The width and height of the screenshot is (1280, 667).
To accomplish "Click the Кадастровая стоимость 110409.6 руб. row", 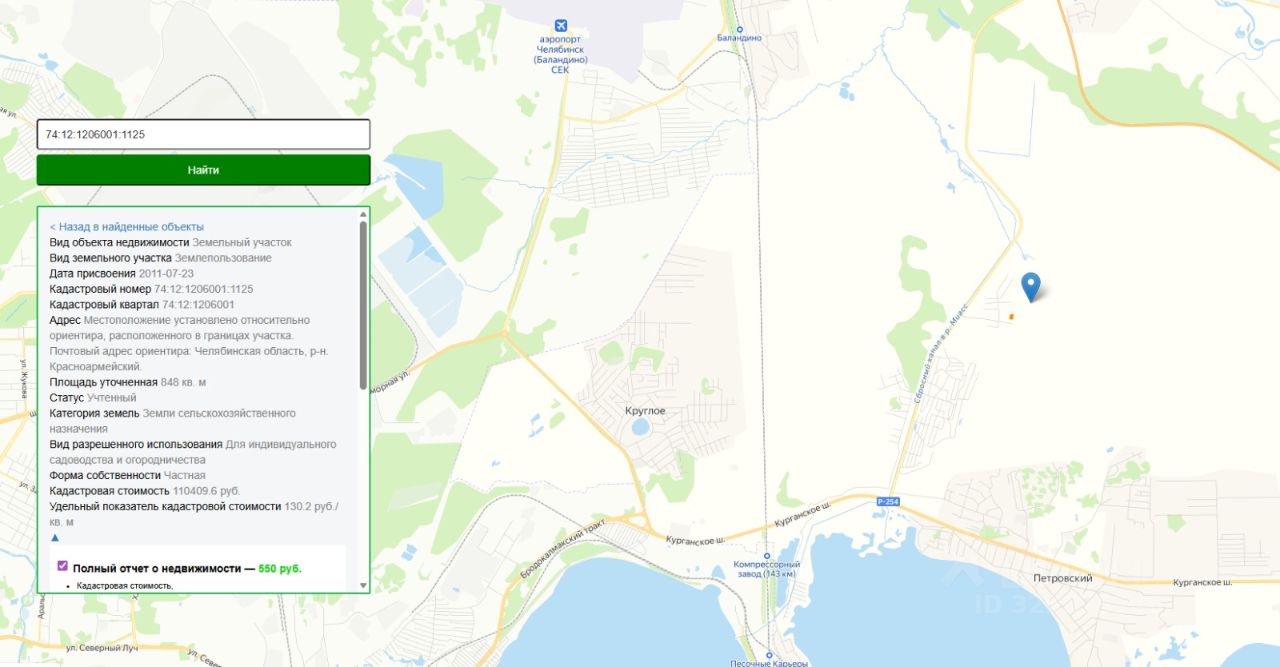I will point(145,491).
